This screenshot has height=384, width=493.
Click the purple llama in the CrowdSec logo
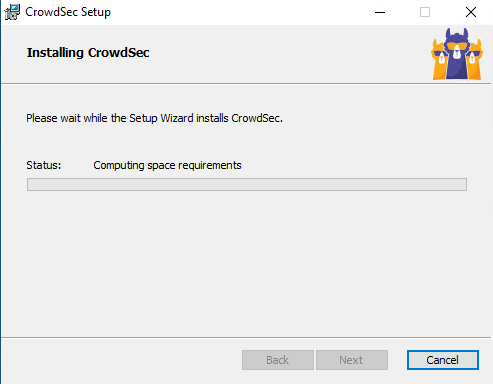click(x=457, y=55)
